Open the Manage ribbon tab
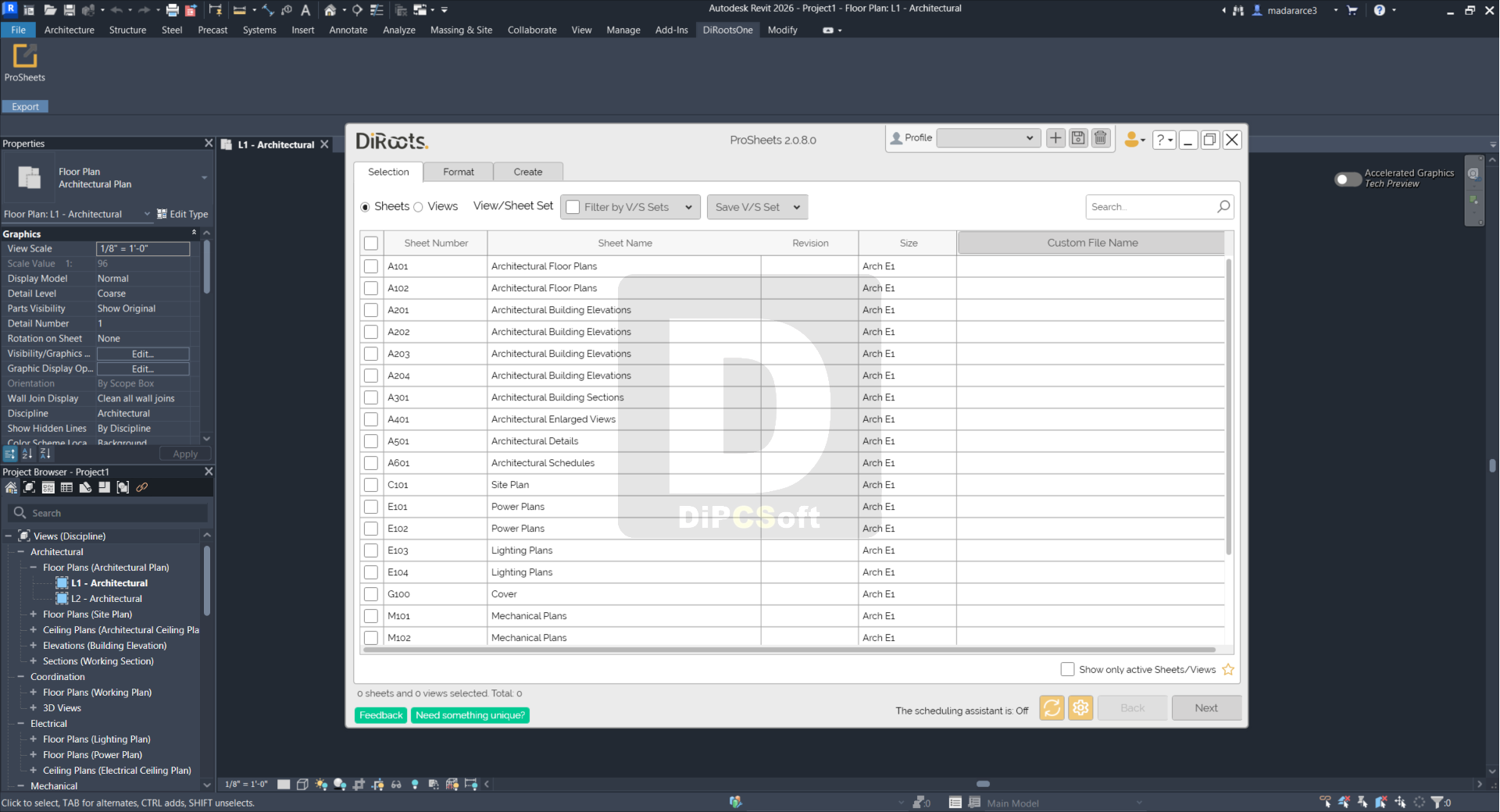 click(623, 30)
